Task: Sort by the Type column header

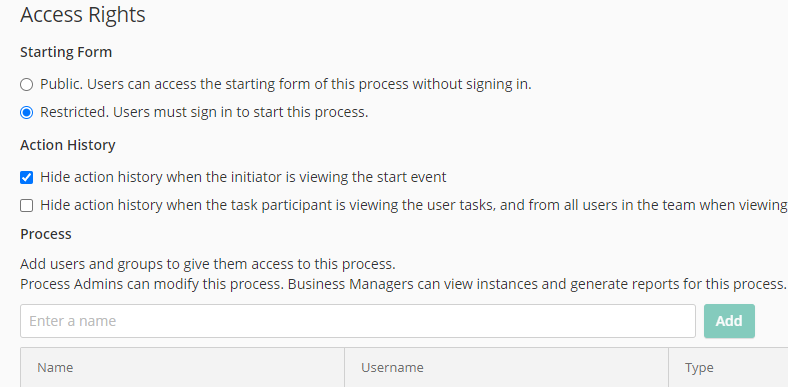Action: (699, 368)
